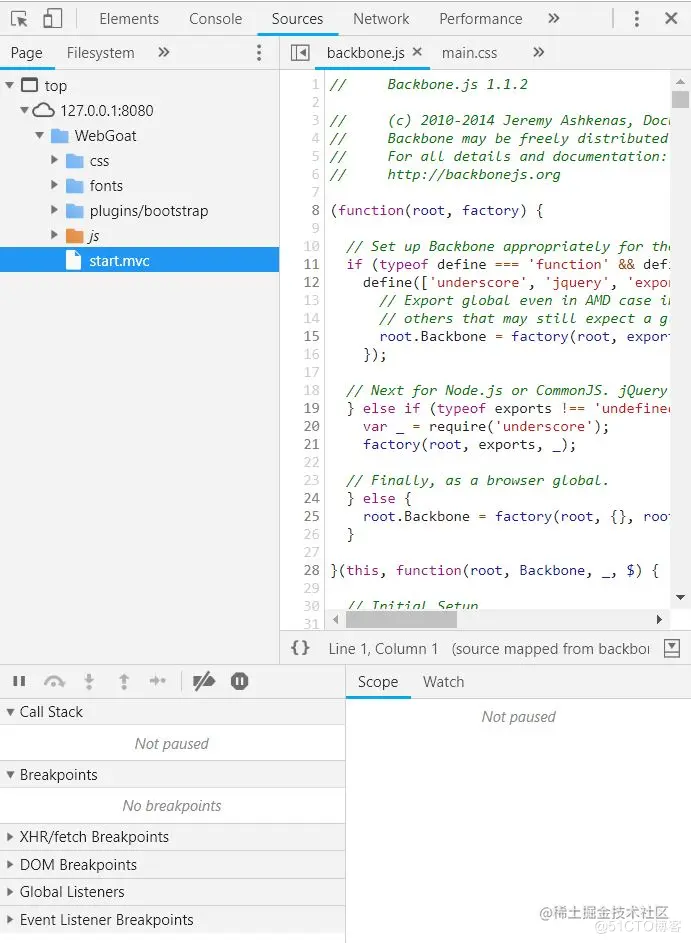Expand the plugins/bootstrap folder arrow
Viewport: 691px width, 943px height.
tap(54, 210)
